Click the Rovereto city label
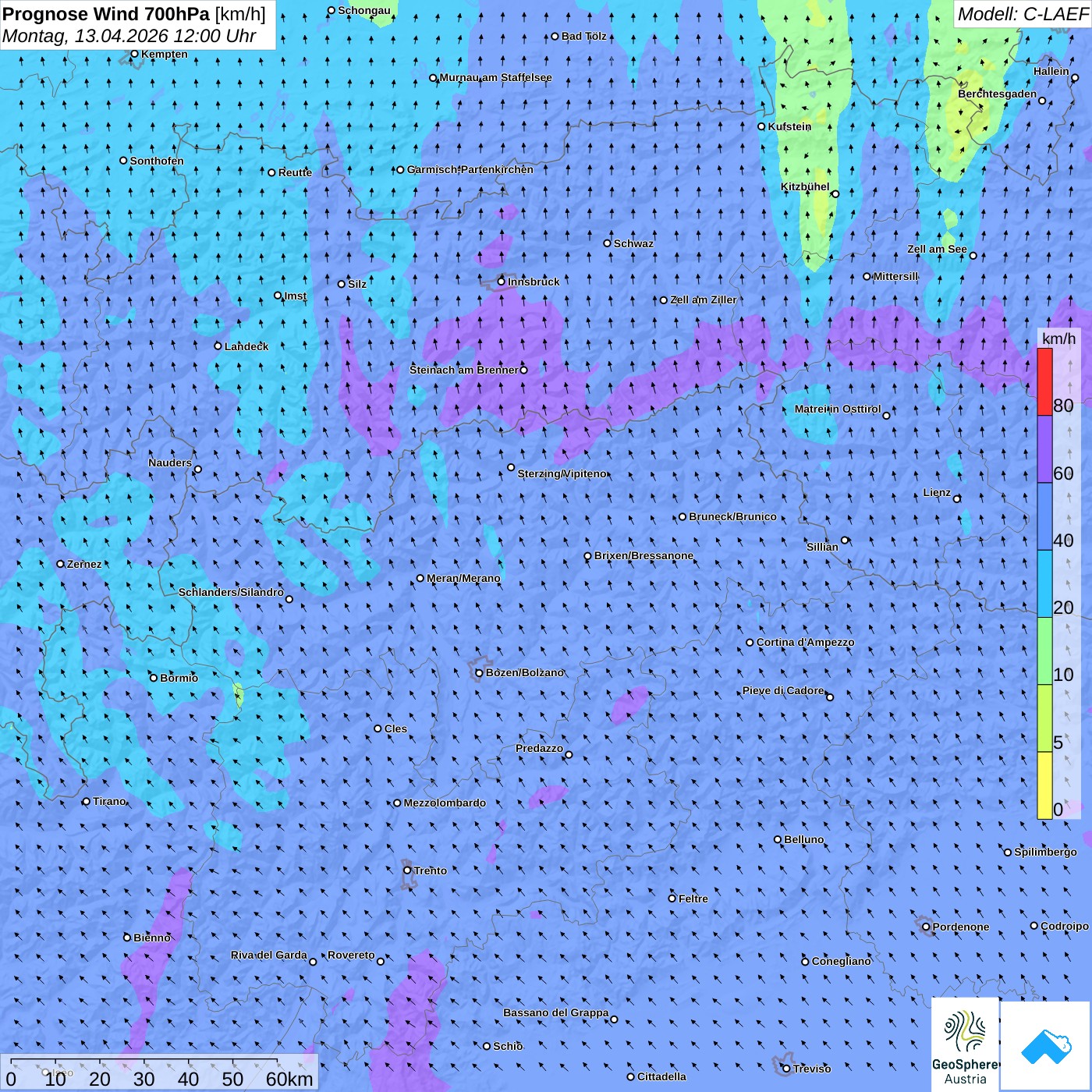Screen dimensions: 1092x1092 tap(351, 955)
